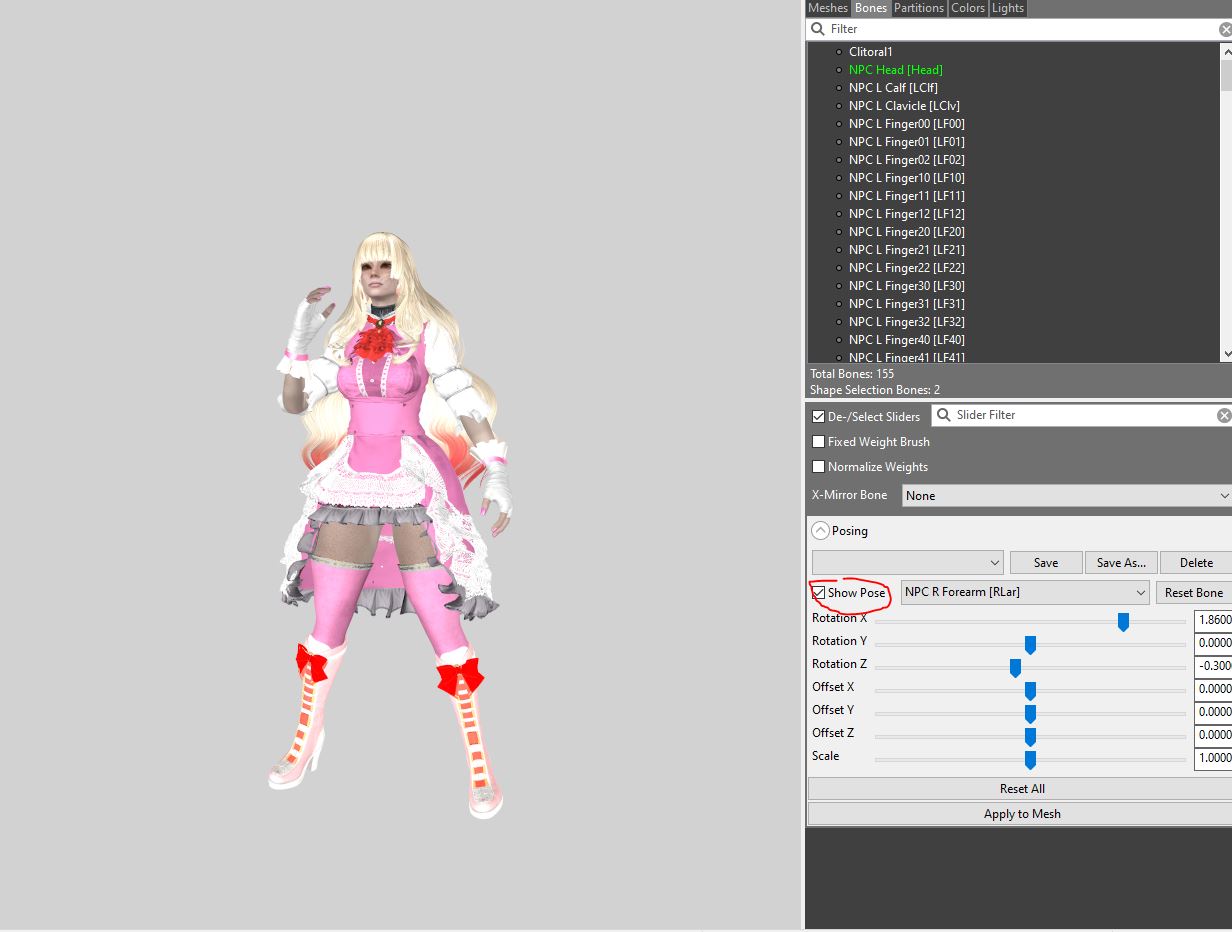
Task: Select the NPC L Calf [LClf] bone
Action: tap(893, 88)
